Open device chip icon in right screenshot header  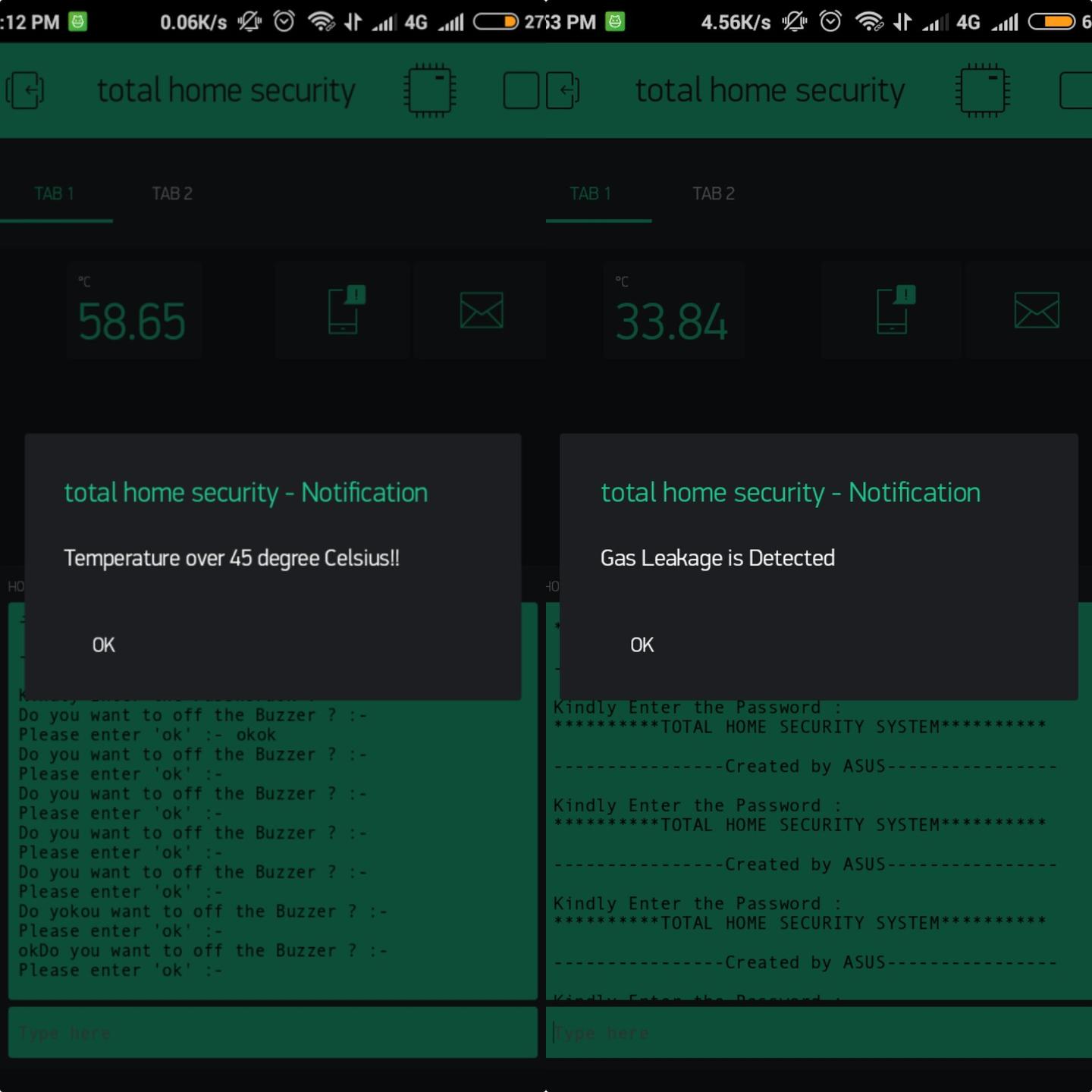(x=982, y=90)
